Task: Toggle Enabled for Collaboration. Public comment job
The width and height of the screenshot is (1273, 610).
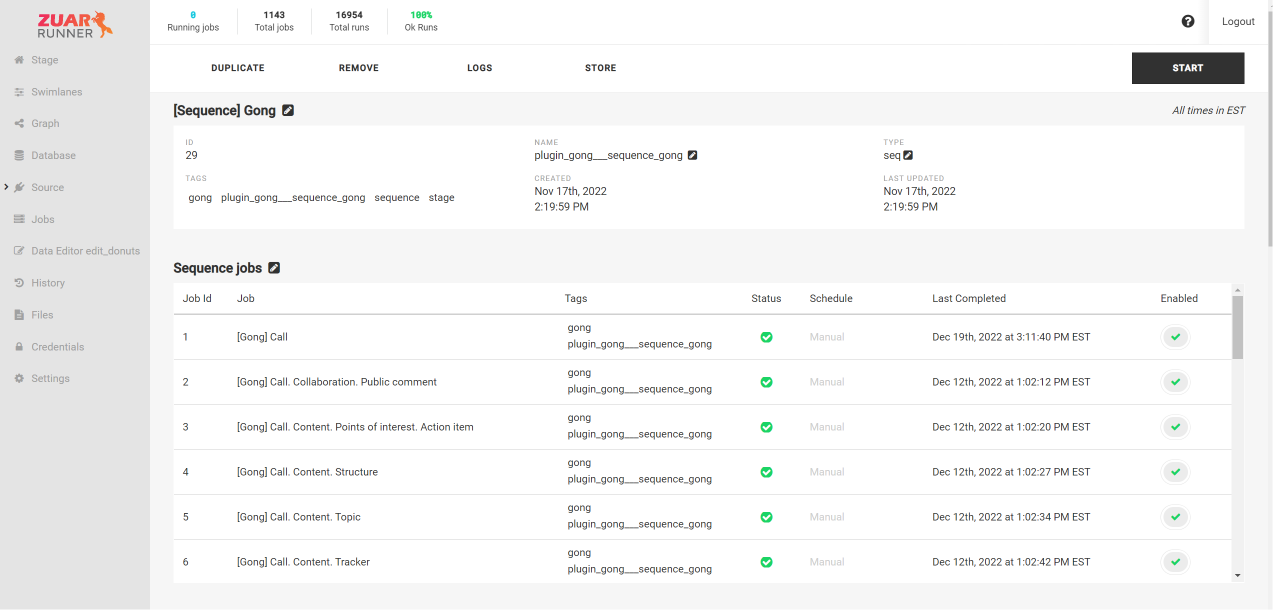Action: tap(1176, 382)
